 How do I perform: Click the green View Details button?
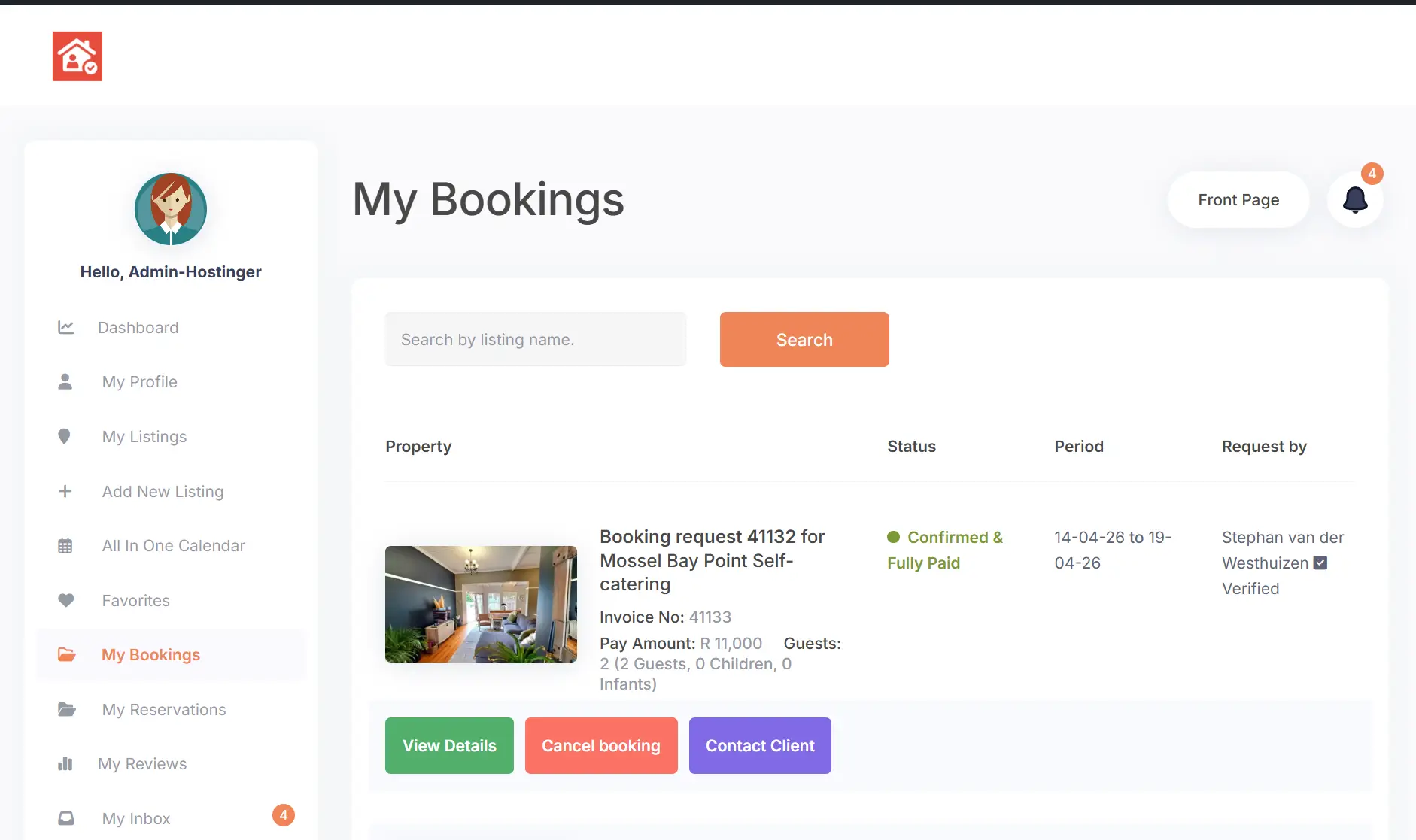449,745
